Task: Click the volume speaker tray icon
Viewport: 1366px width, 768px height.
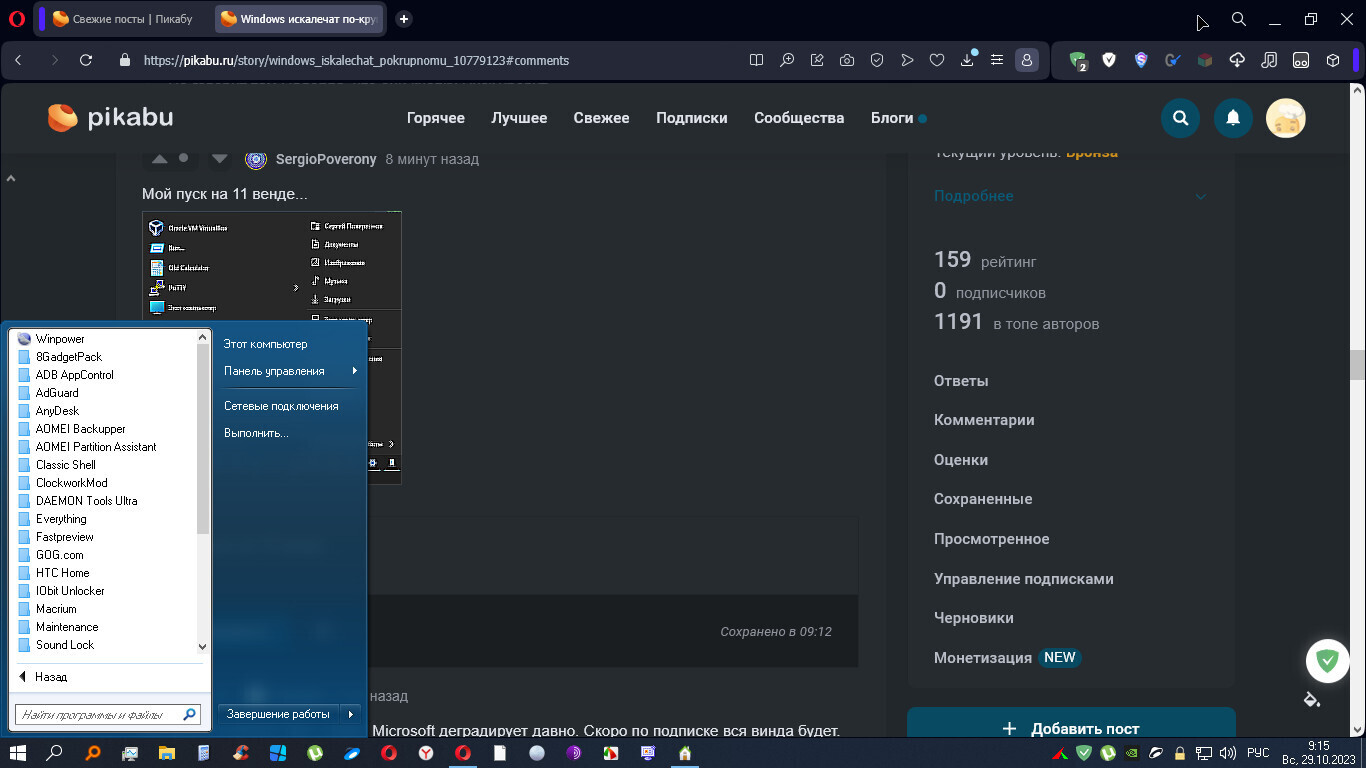Action: click(x=1227, y=753)
